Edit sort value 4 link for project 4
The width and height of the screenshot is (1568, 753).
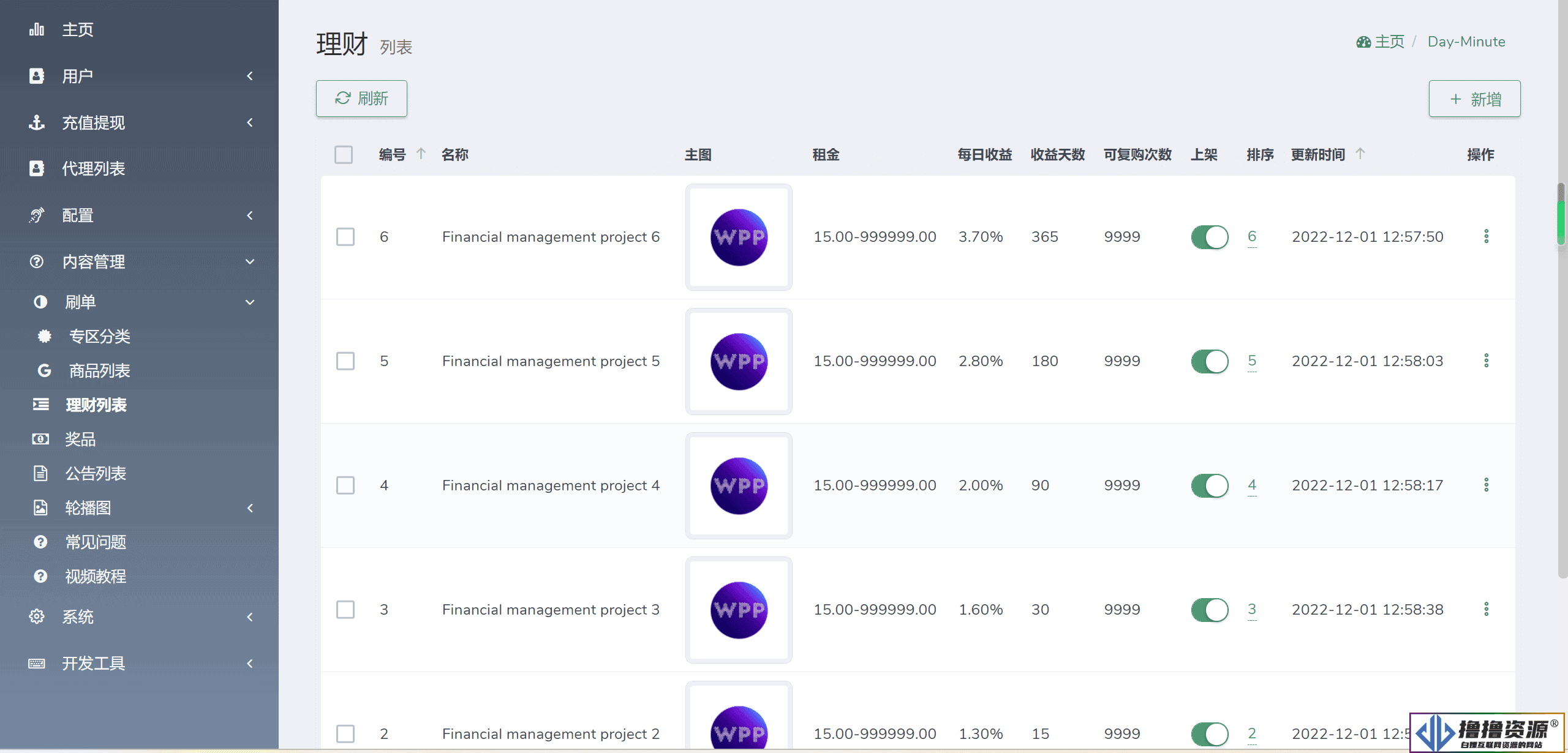[1252, 485]
